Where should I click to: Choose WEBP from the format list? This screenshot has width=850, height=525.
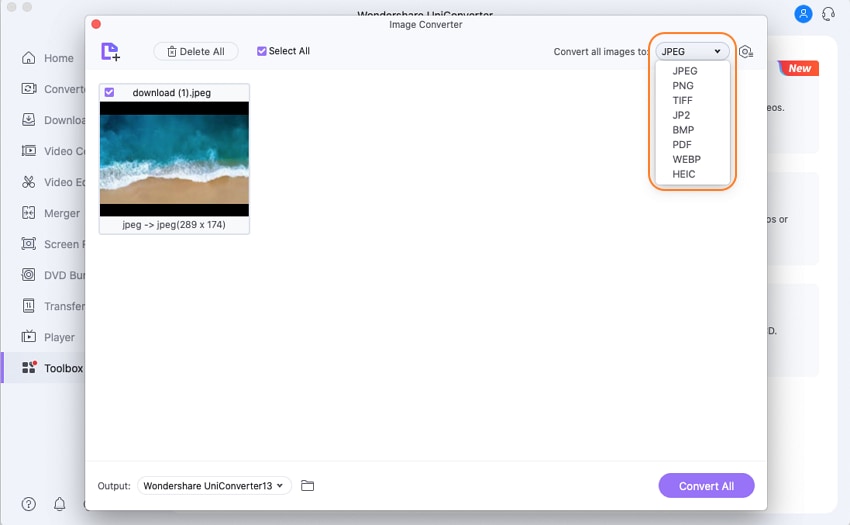point(686,159)
